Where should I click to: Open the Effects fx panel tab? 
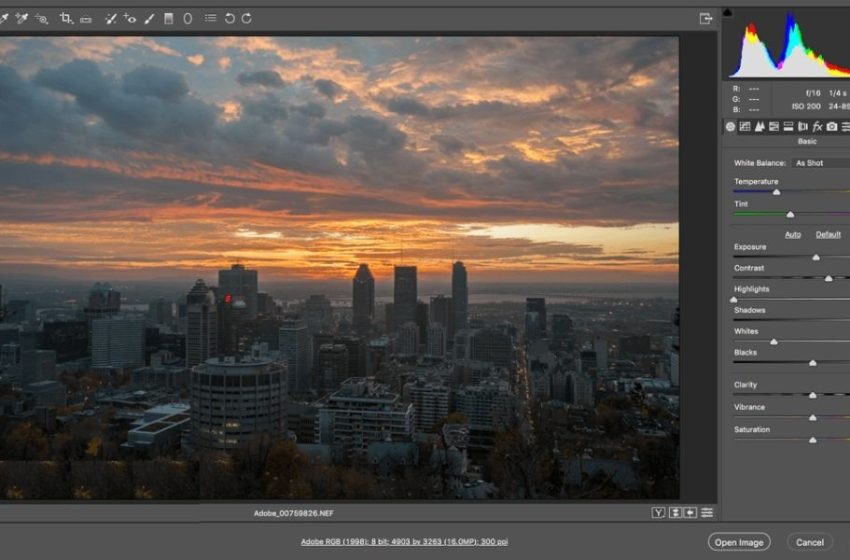tap(817, 126)
